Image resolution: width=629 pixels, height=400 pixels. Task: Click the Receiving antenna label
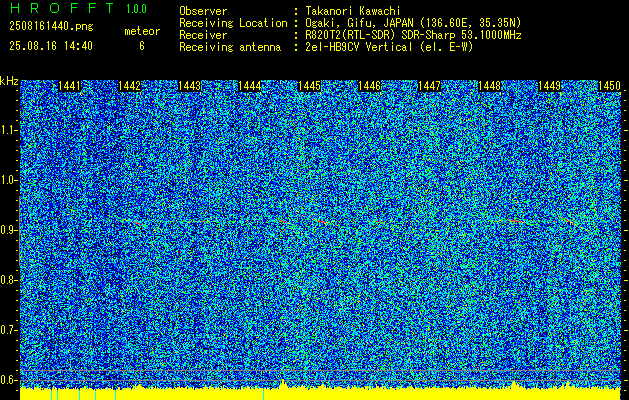[x=230, y=47]
